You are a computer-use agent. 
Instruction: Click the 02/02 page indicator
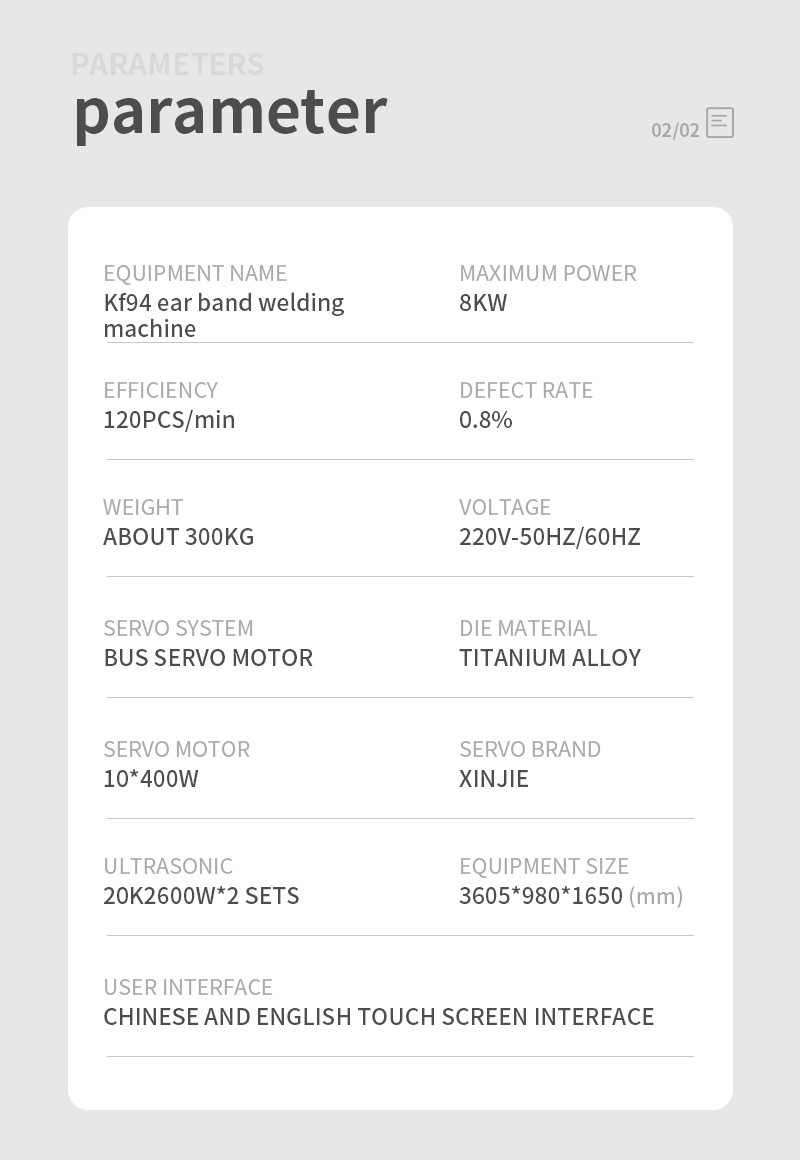[675, 130]
